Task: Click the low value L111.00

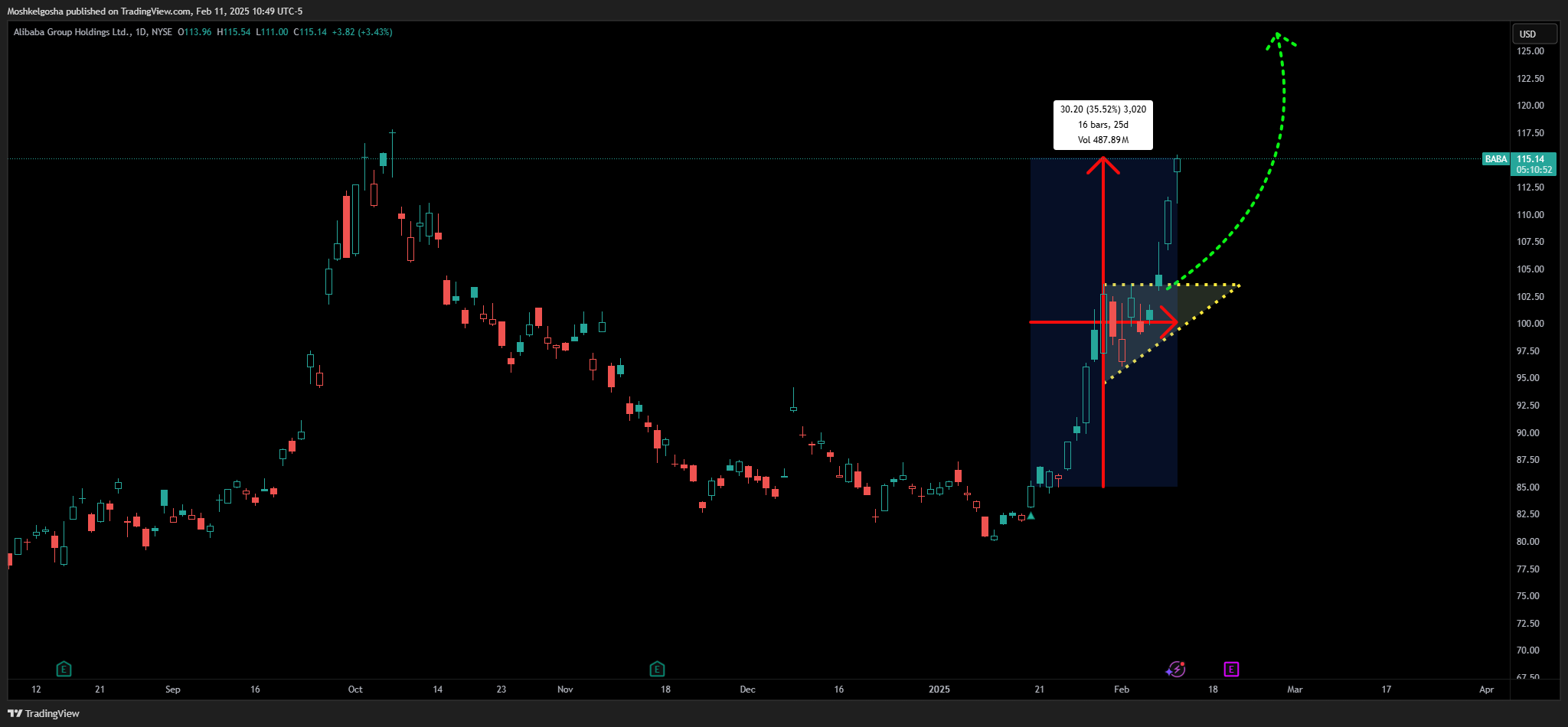Action: coord(272,32)
